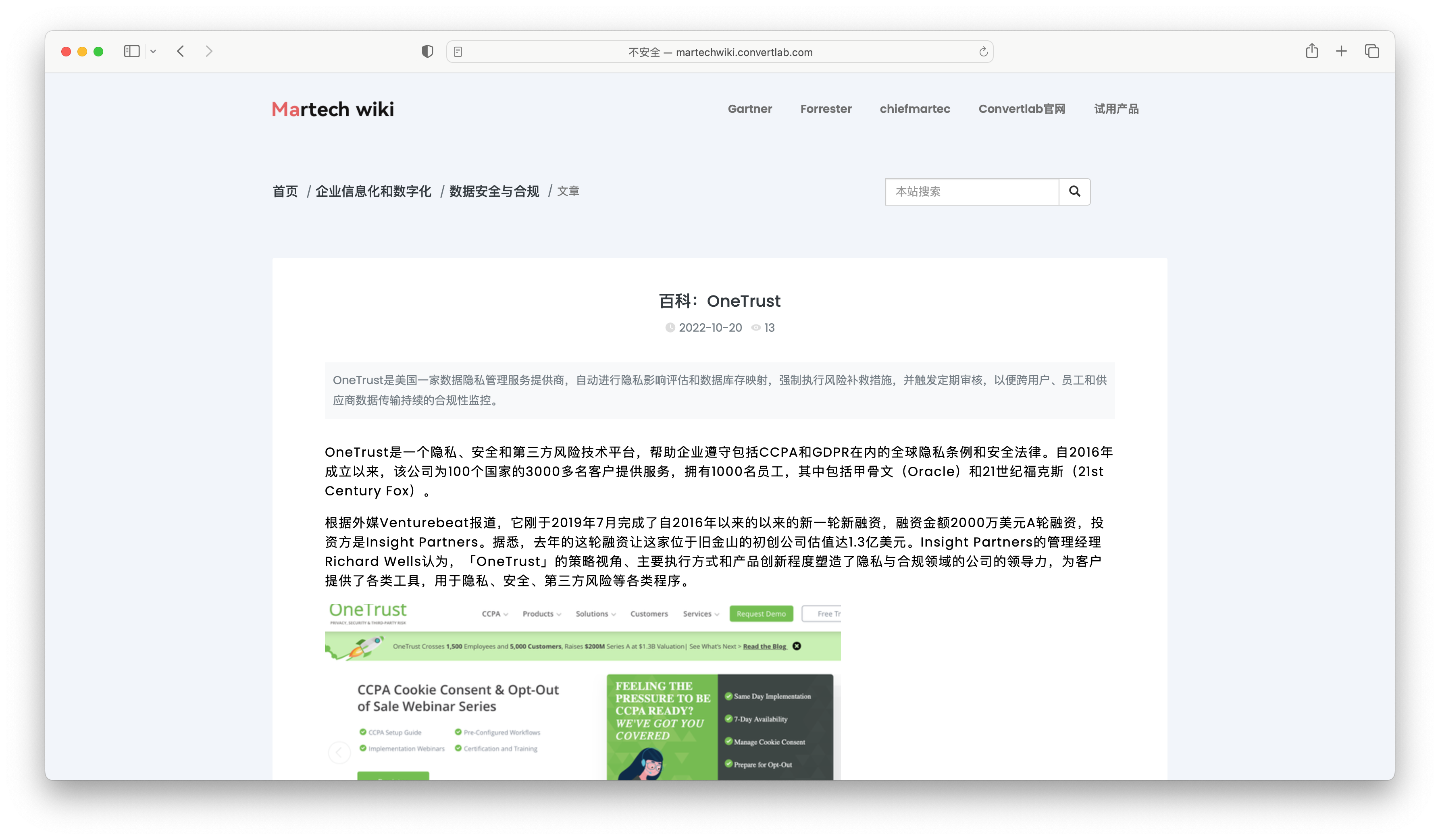This screenshot has width=1440, height=840.
Task: Open the sidebar options dropdown chevron
Action: [153, 52]
